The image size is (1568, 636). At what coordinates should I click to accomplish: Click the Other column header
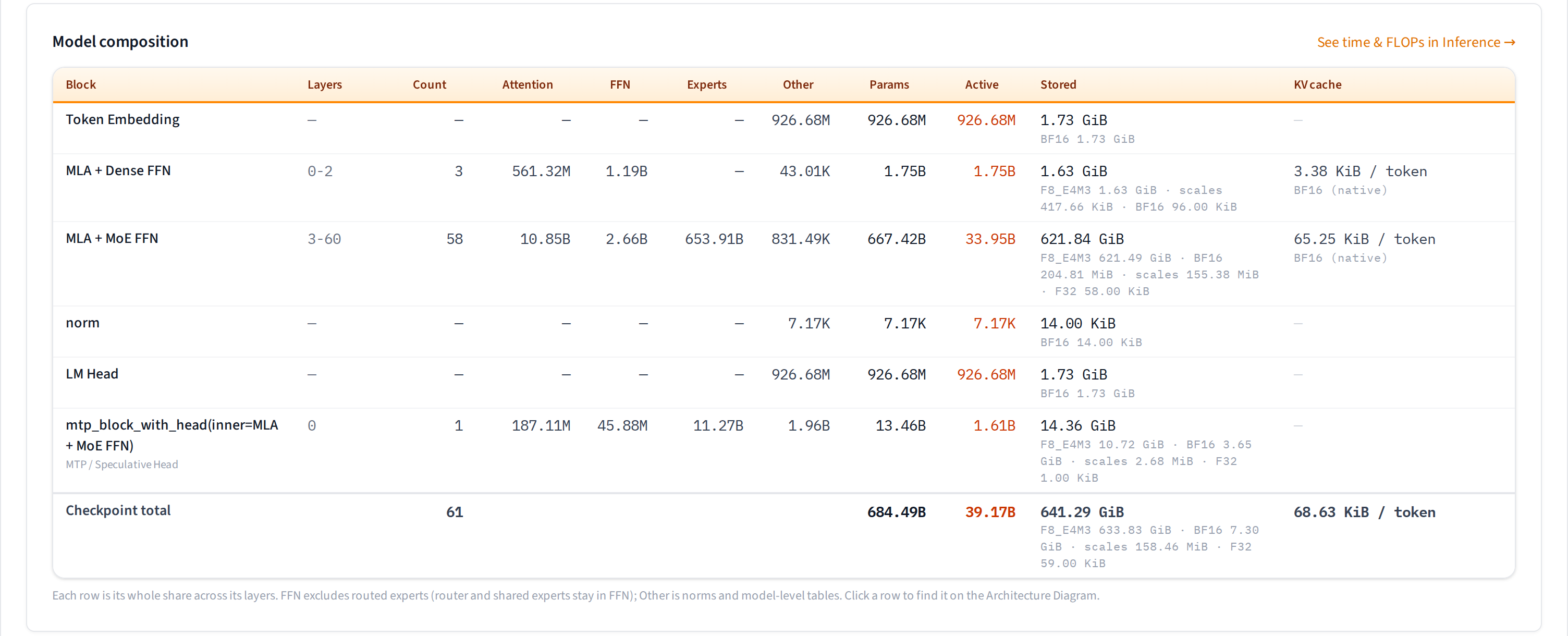click(798, 84)
